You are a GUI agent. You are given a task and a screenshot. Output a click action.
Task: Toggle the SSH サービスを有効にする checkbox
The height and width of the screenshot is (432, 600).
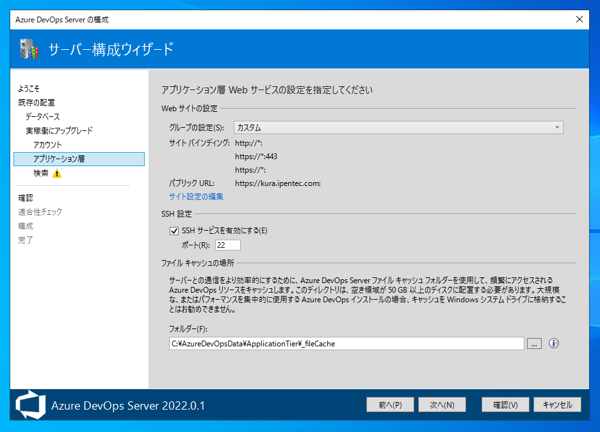click(x=174, y=231)
